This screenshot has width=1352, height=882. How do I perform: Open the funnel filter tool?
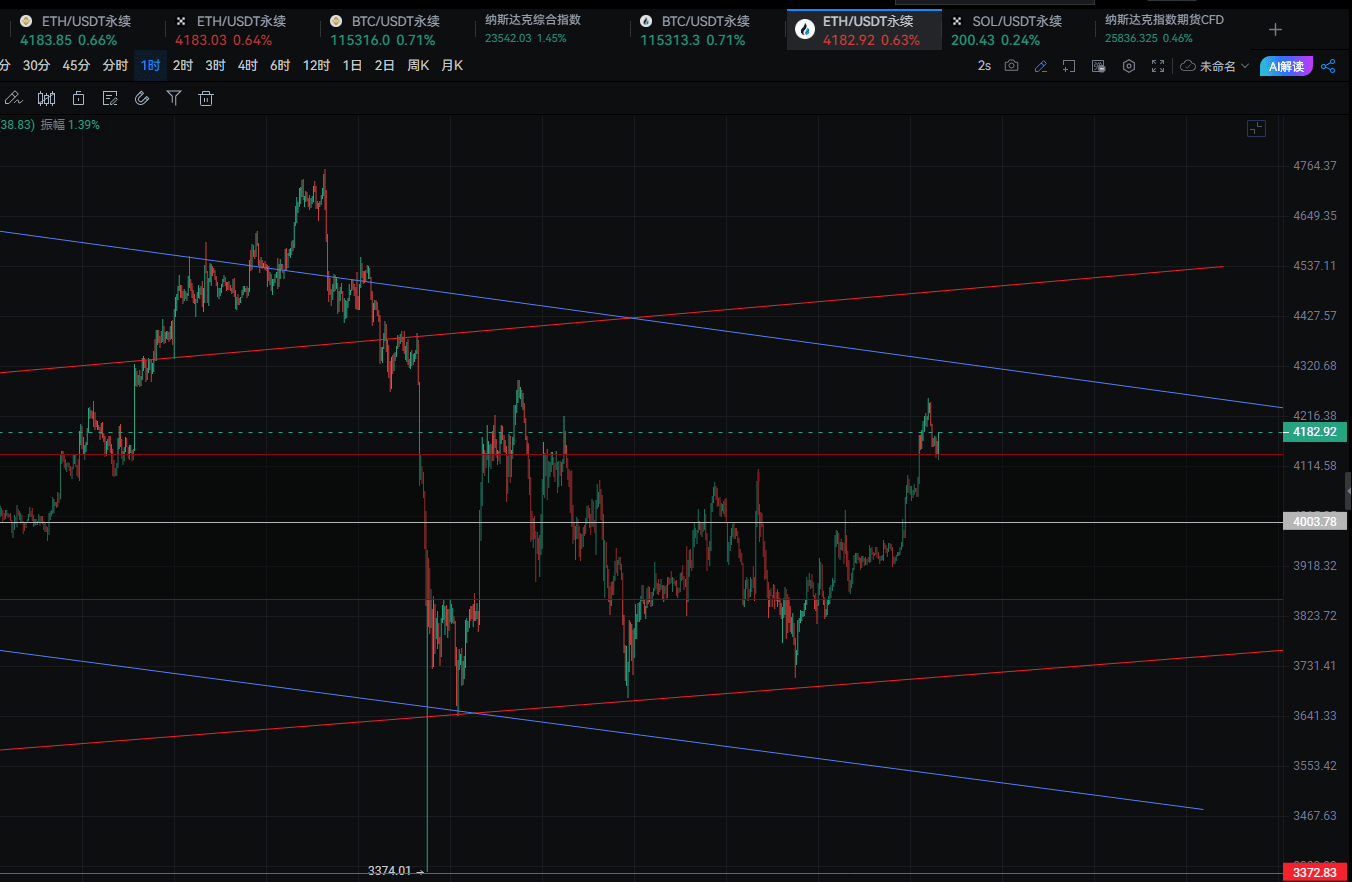click(174, 98)
